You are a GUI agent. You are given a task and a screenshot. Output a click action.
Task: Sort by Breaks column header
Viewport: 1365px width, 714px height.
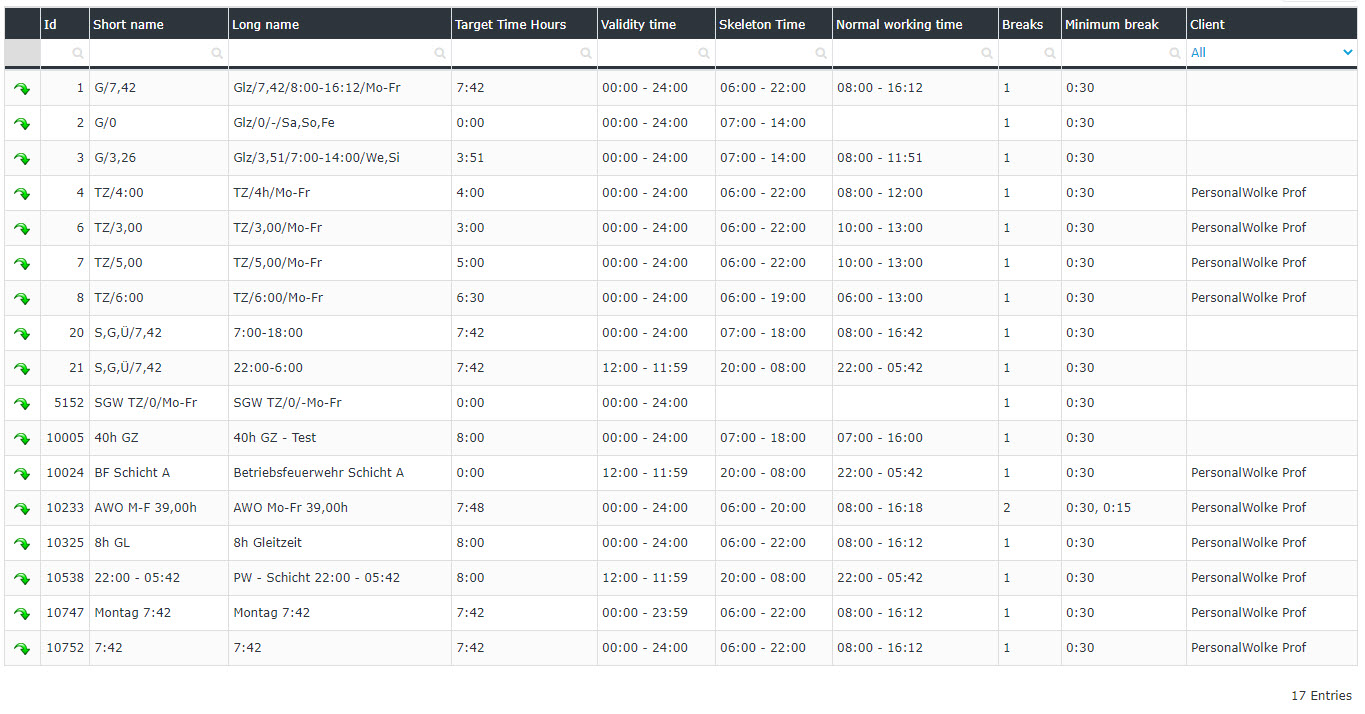click(1030, 24)
